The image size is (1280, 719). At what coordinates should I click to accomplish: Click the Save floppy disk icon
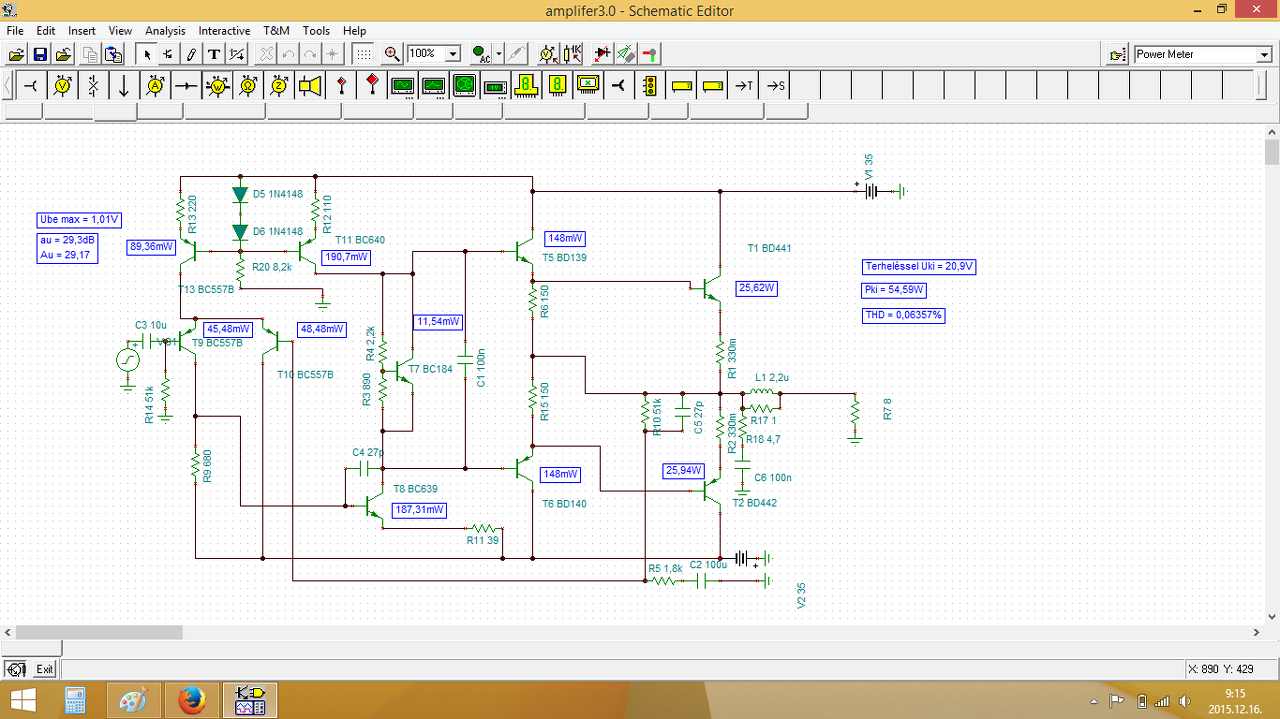click(40, 54)
